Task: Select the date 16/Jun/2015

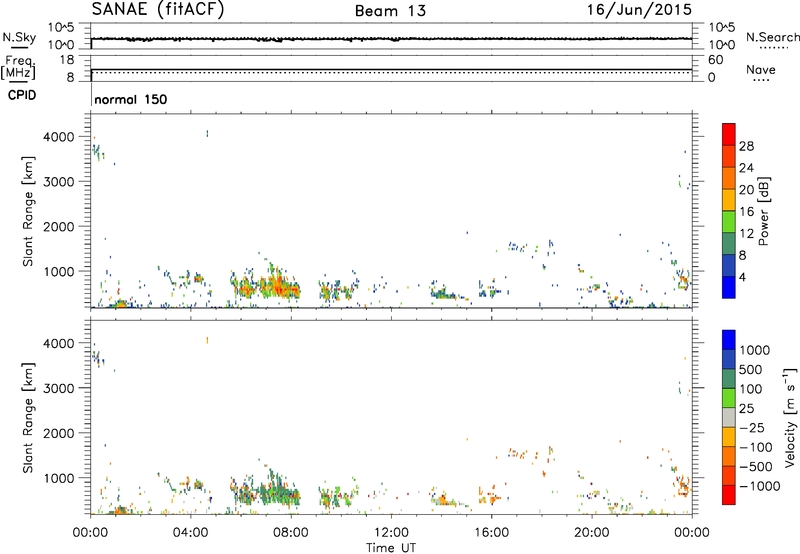Action: click(639, 10)
